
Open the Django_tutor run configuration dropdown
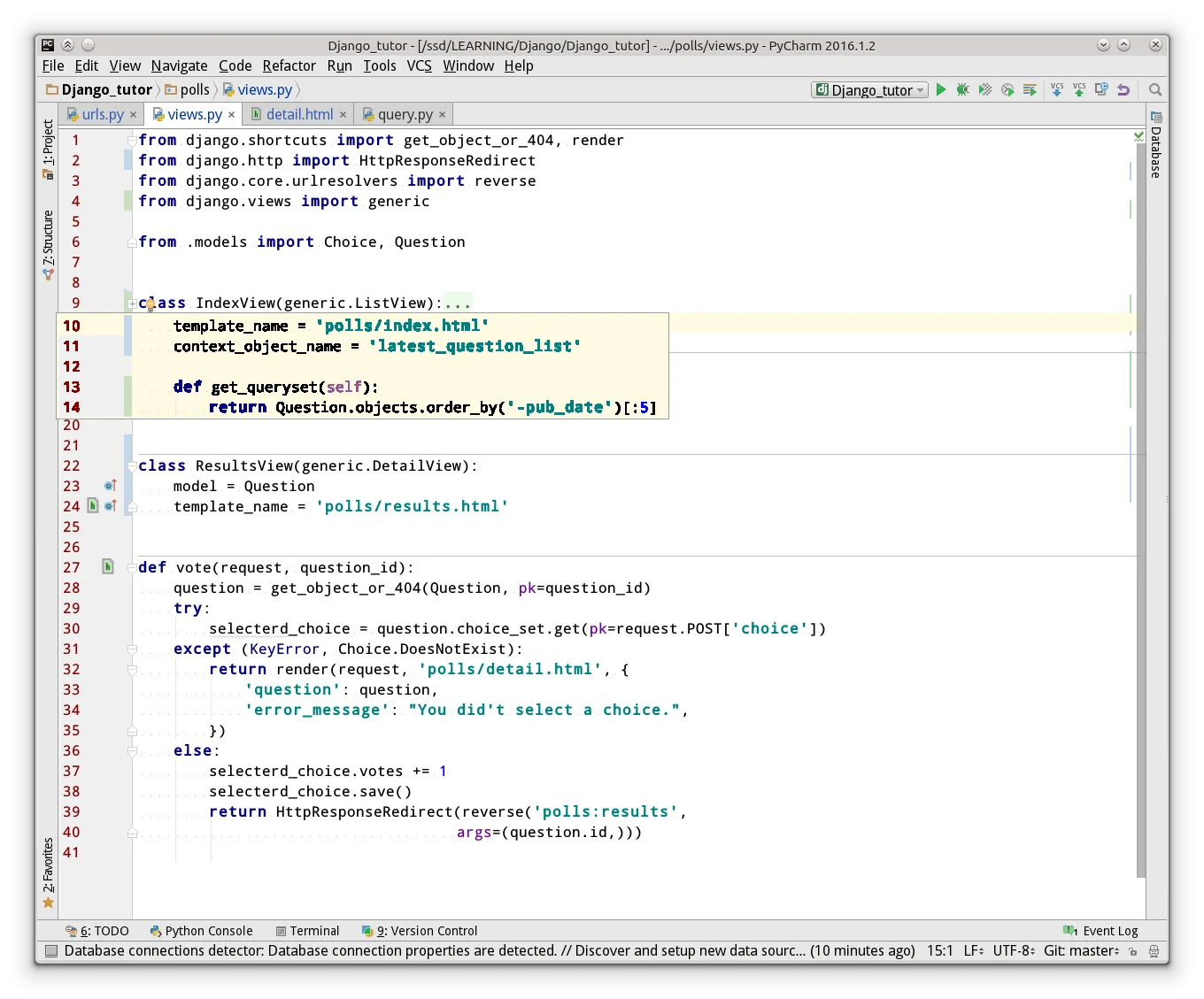(870, 89)
